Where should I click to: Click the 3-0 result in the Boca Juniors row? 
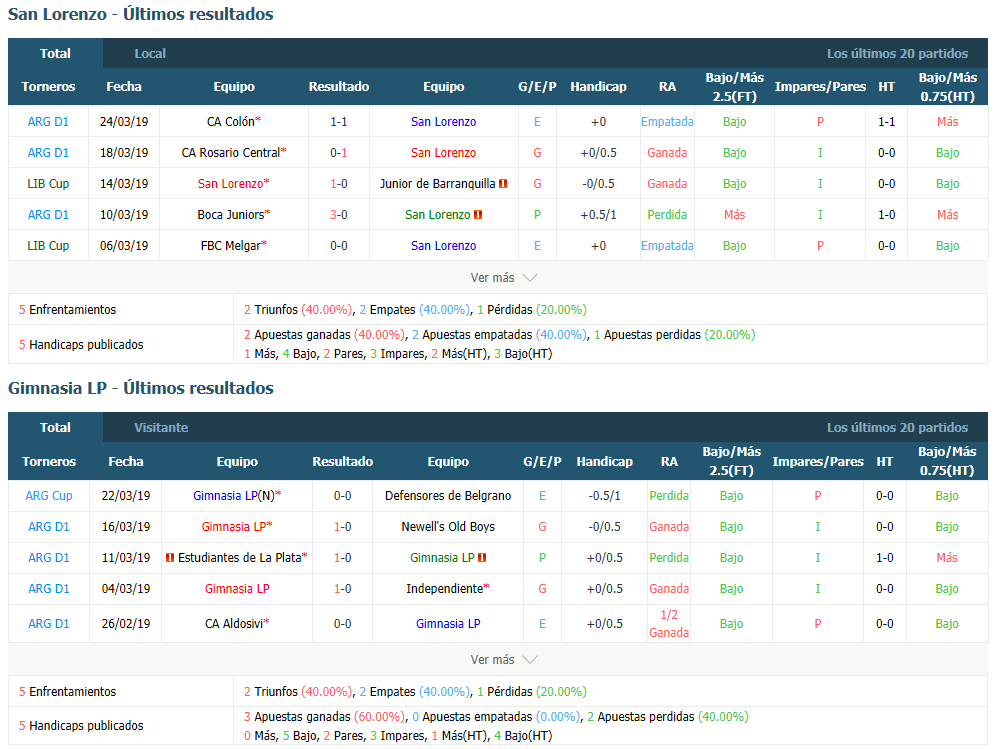339,215
